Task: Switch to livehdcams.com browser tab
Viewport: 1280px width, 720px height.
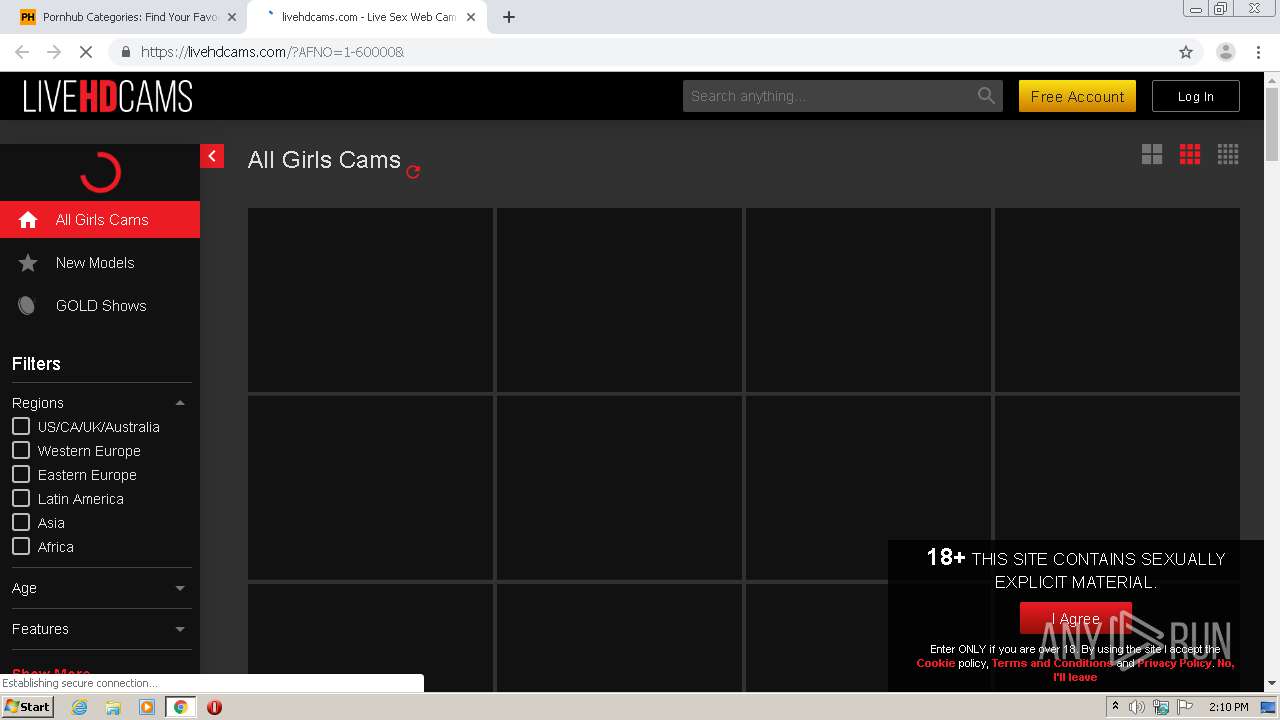Action: click(368, 17)
